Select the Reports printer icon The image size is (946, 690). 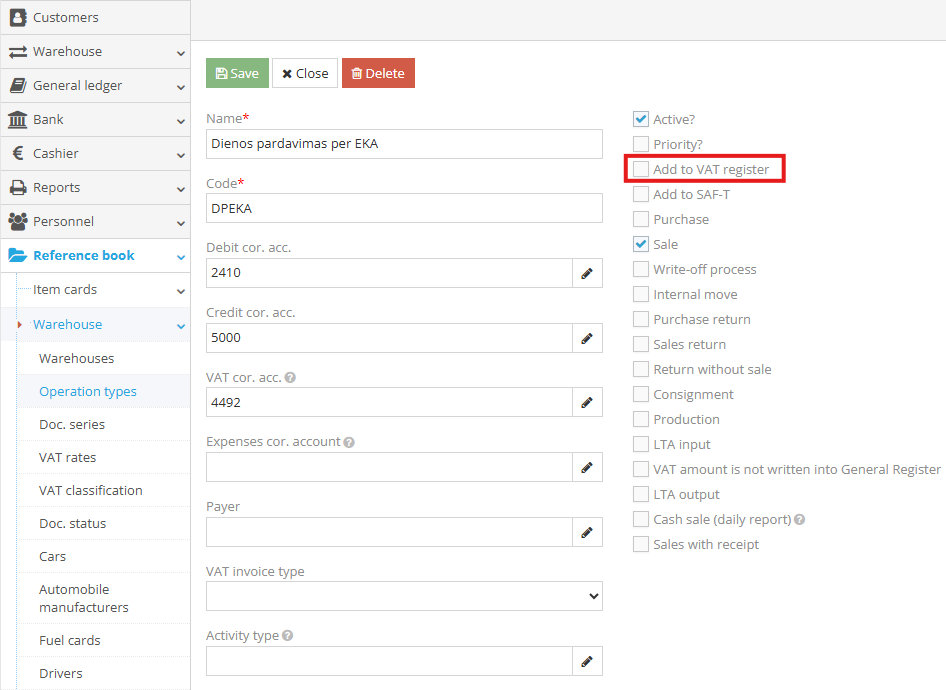click(17, 187)
